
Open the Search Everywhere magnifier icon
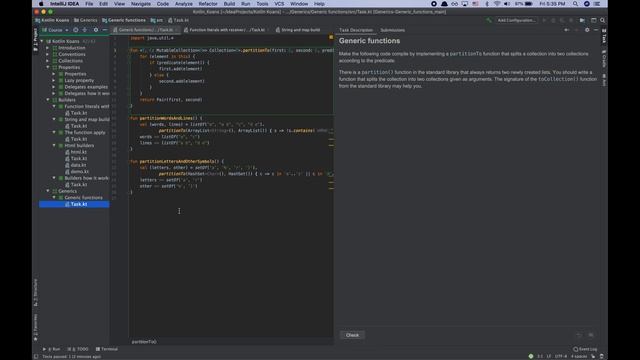pos(602,20)
